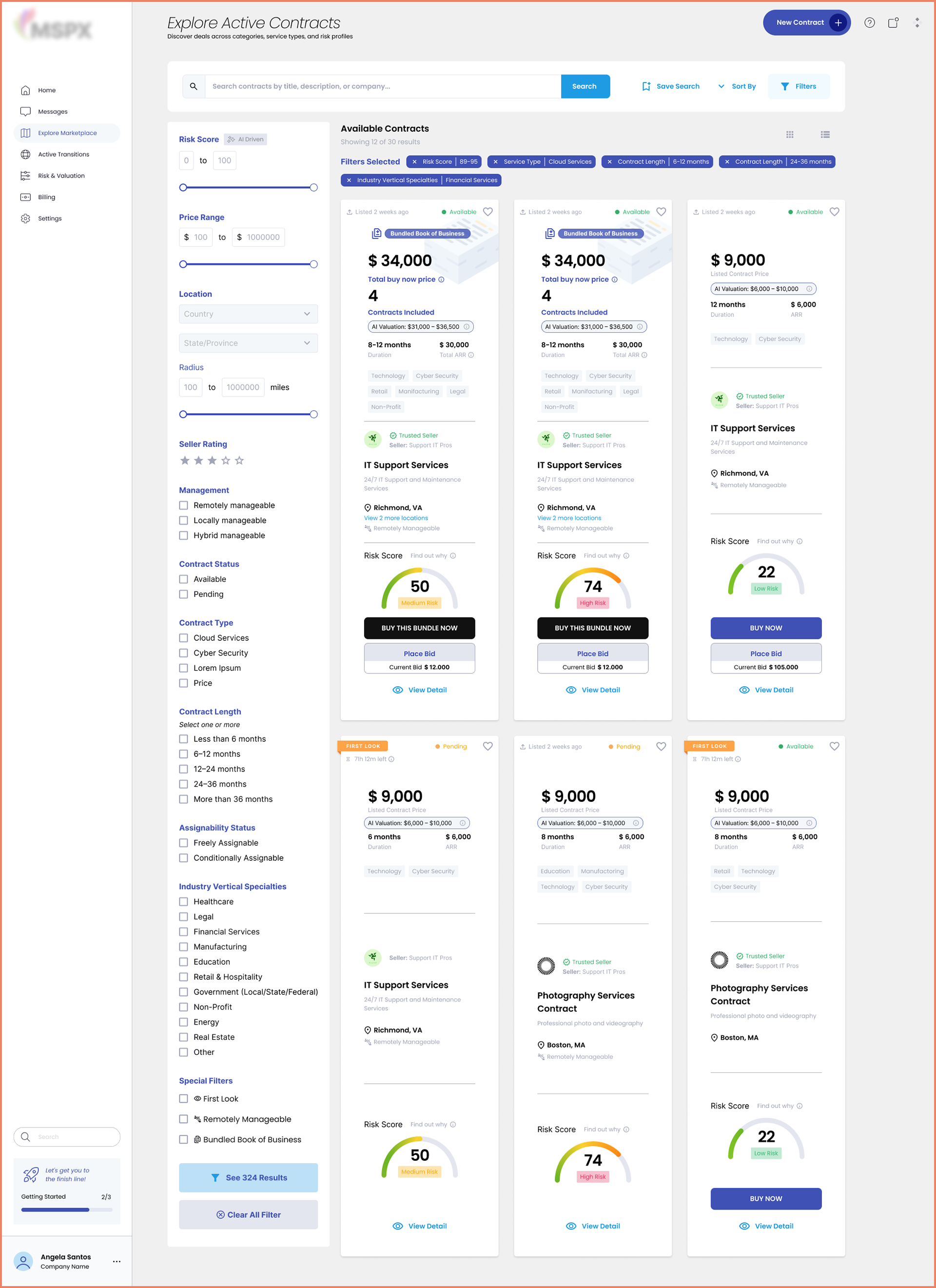The height and width of the screenshot is (1288, 936).
Task: Switch to grid view layout icon
Action: (790, 135)
